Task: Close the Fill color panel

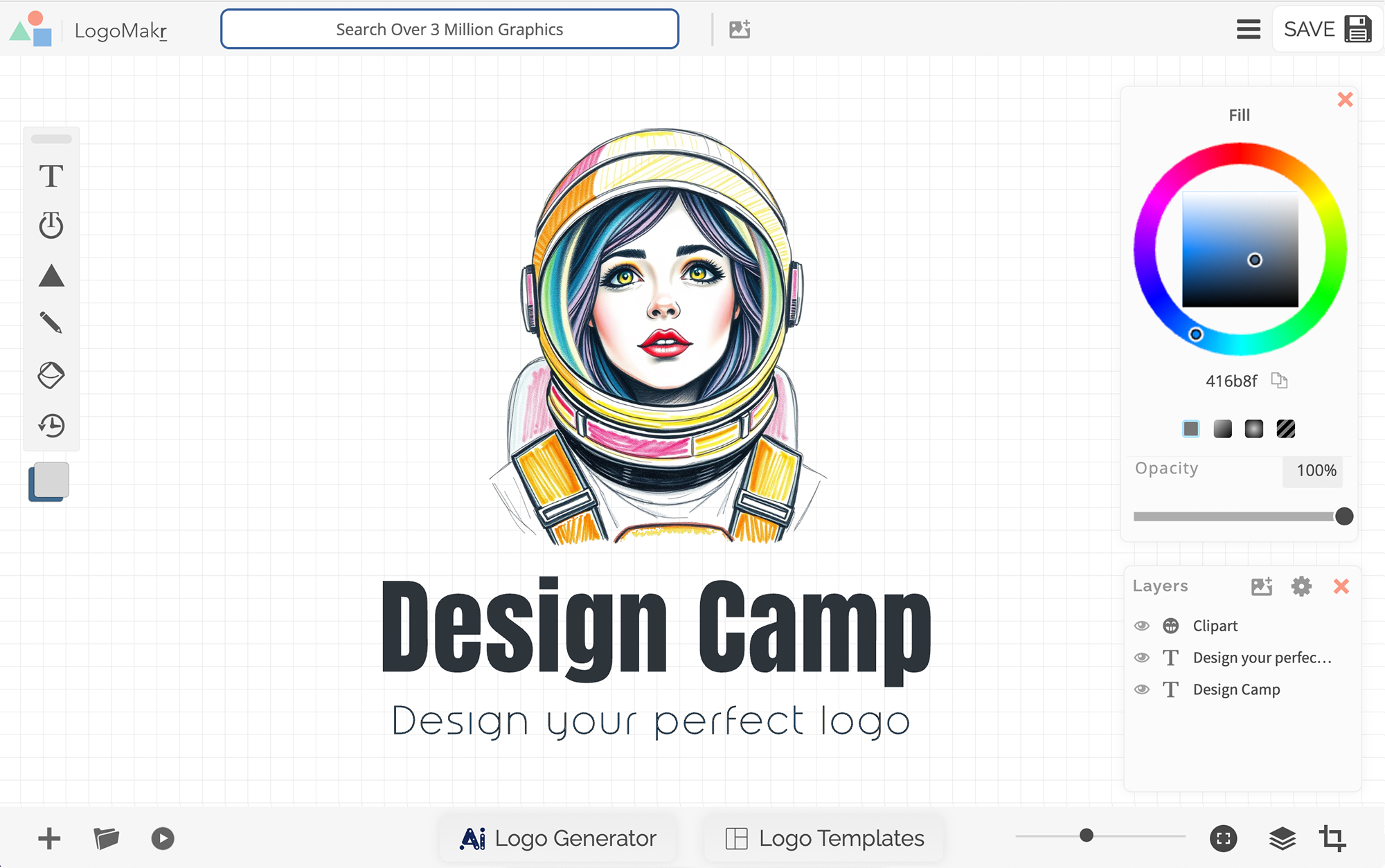Action: [x=1346, y=100]
